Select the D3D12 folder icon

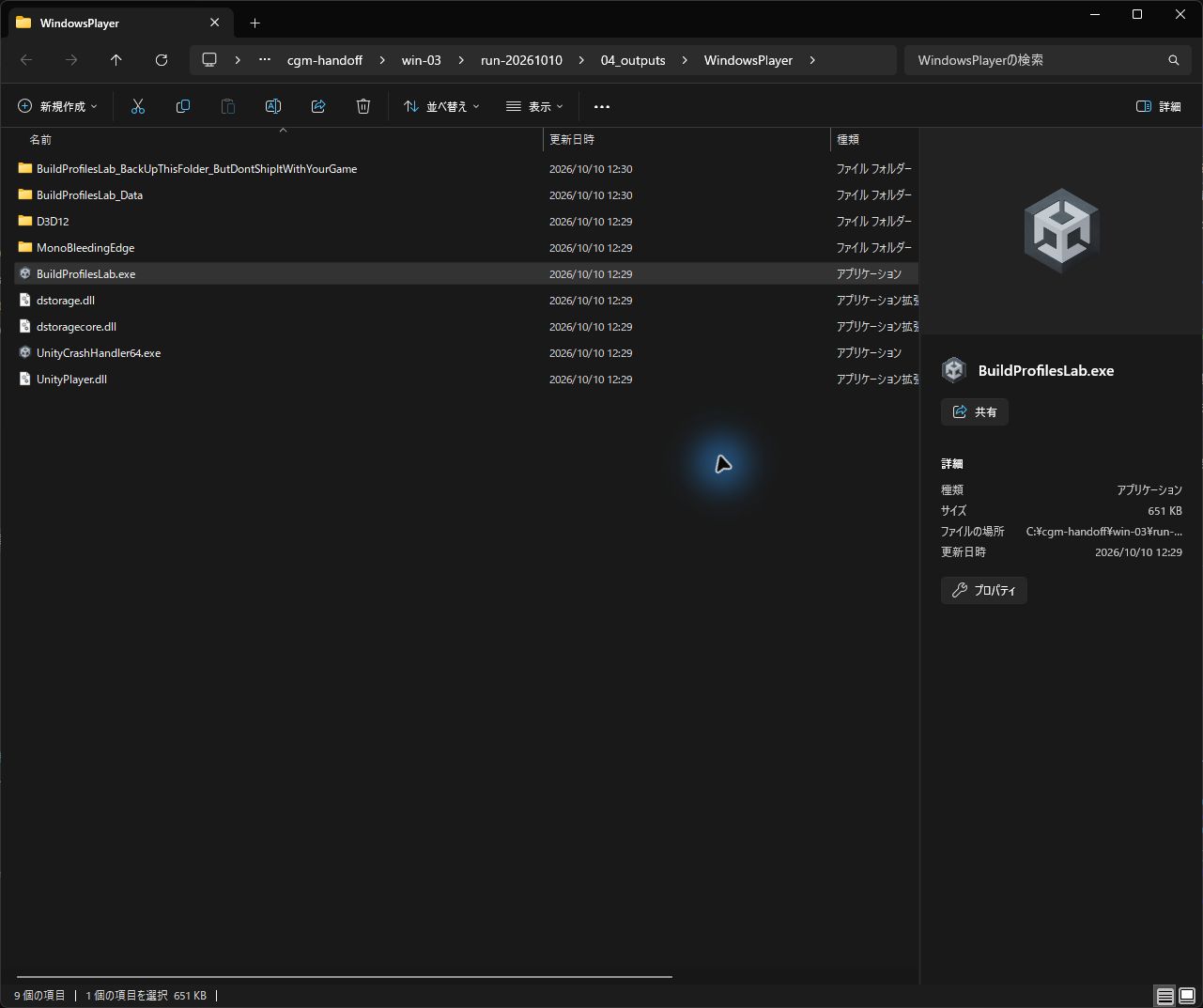click(x=25, y=221)
